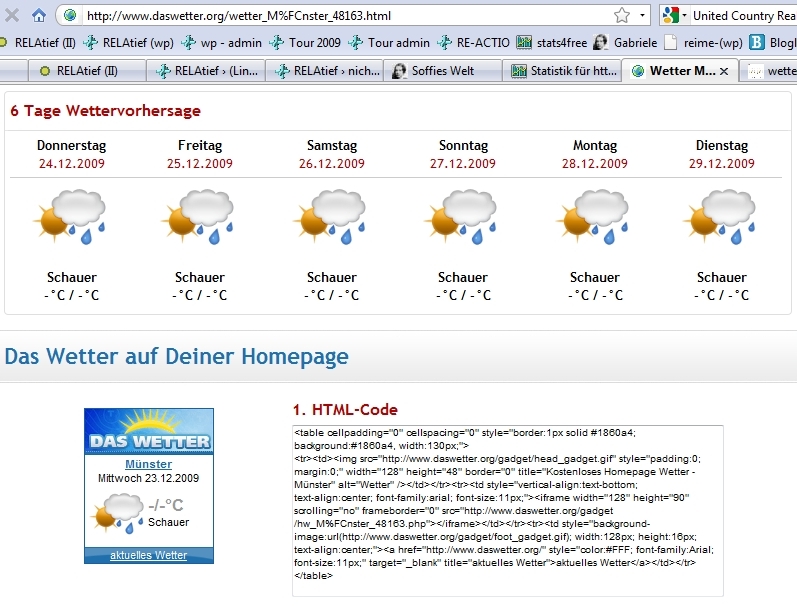This screenshot has width=797, height=606.
Task: Expand the search engine selector dropdown
Action: 683,16
